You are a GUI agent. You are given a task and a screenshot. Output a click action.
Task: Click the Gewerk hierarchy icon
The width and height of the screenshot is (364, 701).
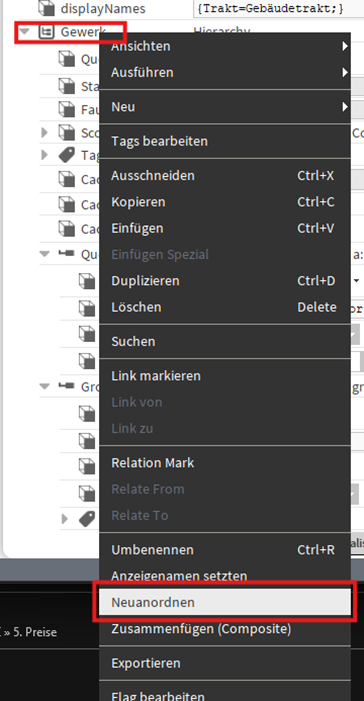pyautogui.click(x=46, y=32)
